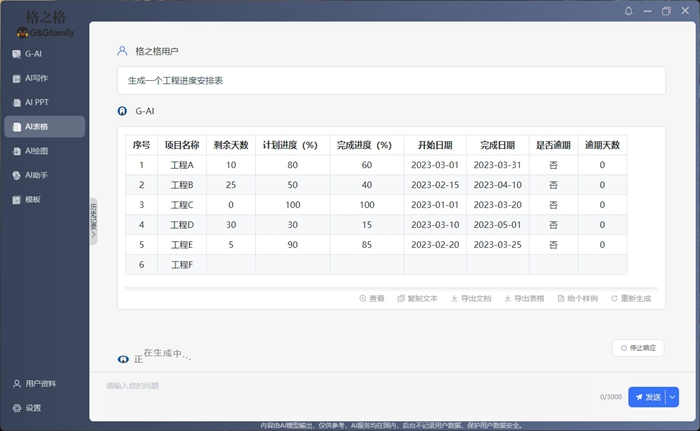The width and height of the screenshot is (700, 431).
Task: Open 用户资料 user profile
Action: [x=40, y=383]
